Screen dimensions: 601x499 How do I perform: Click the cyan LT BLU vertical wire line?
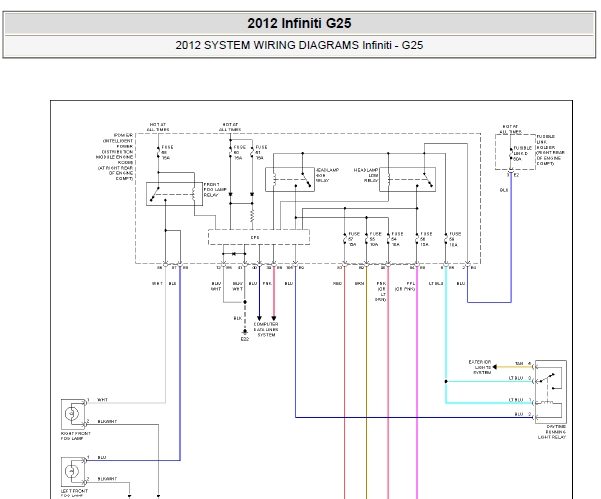(x=446, y=333)
